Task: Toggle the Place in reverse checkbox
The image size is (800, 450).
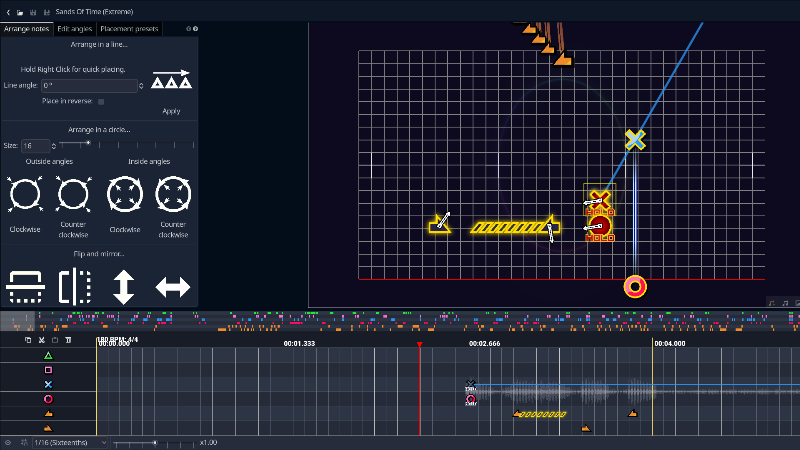Action: 101,102
